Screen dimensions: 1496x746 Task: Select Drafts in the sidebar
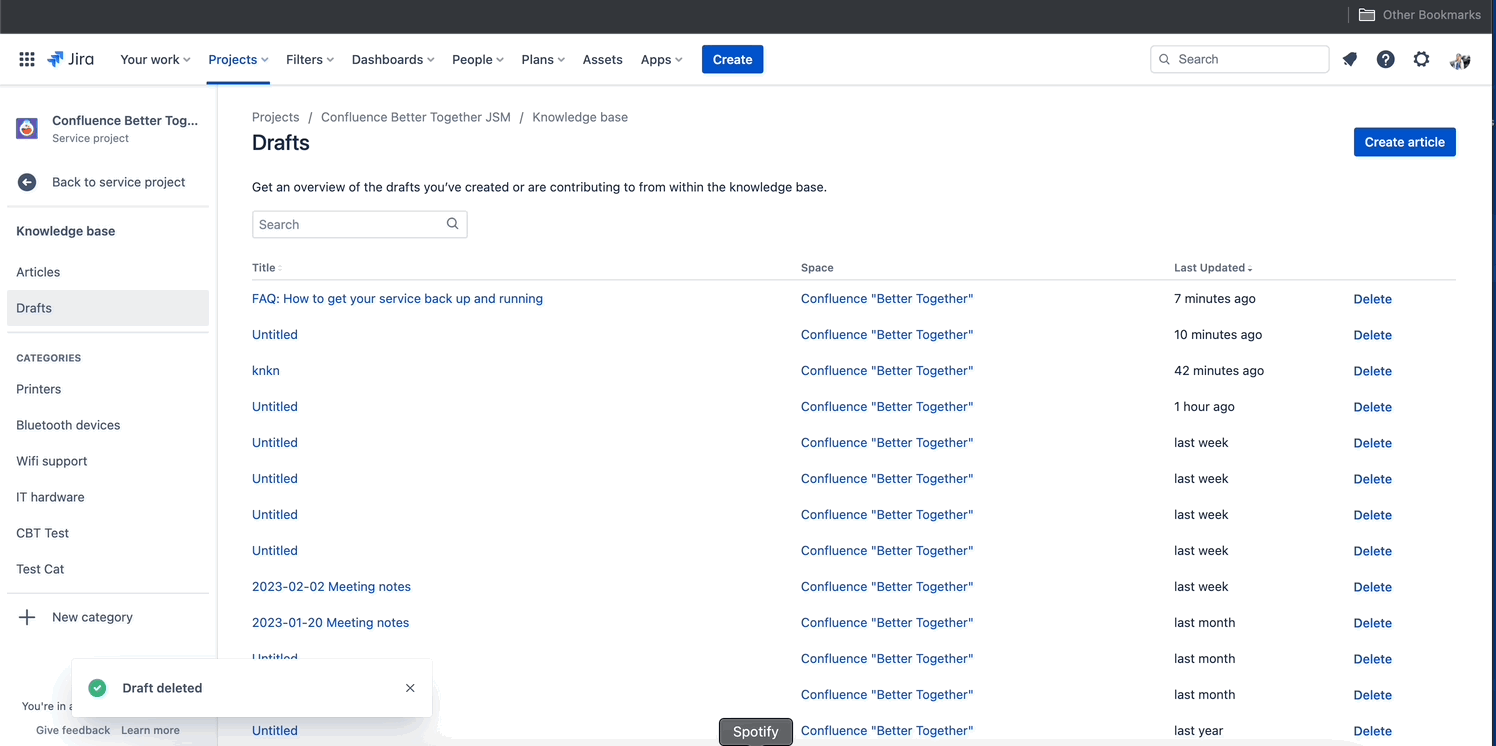[x=108, y=308]
